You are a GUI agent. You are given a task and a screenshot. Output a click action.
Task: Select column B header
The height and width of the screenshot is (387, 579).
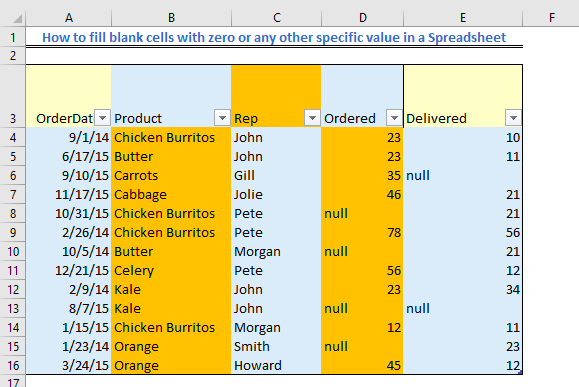(171, 18)
